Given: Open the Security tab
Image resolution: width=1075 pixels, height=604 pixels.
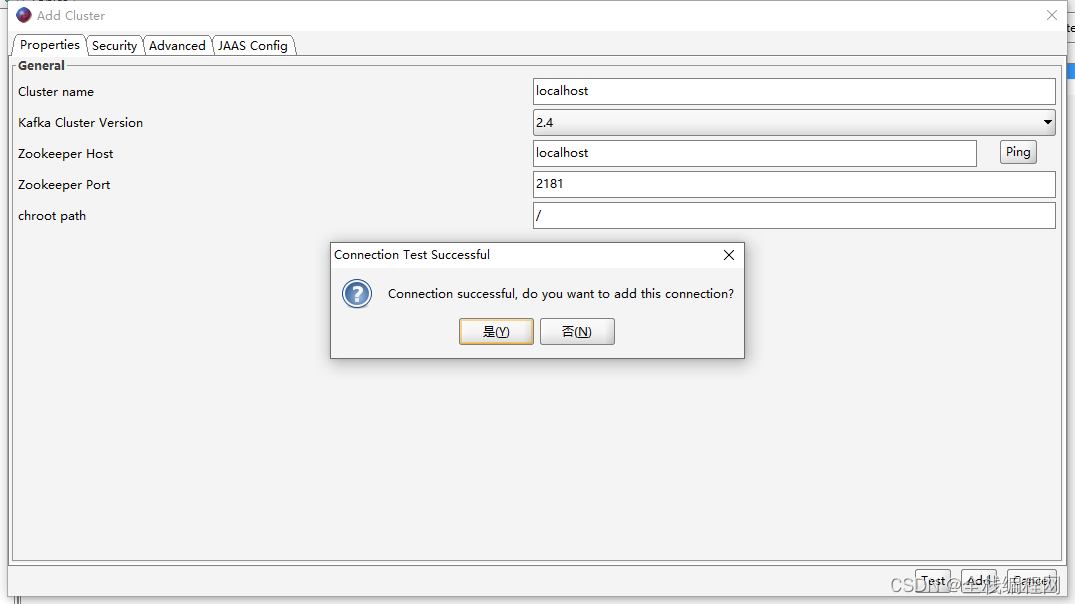Looking at the screenshot, I should 114,45.
